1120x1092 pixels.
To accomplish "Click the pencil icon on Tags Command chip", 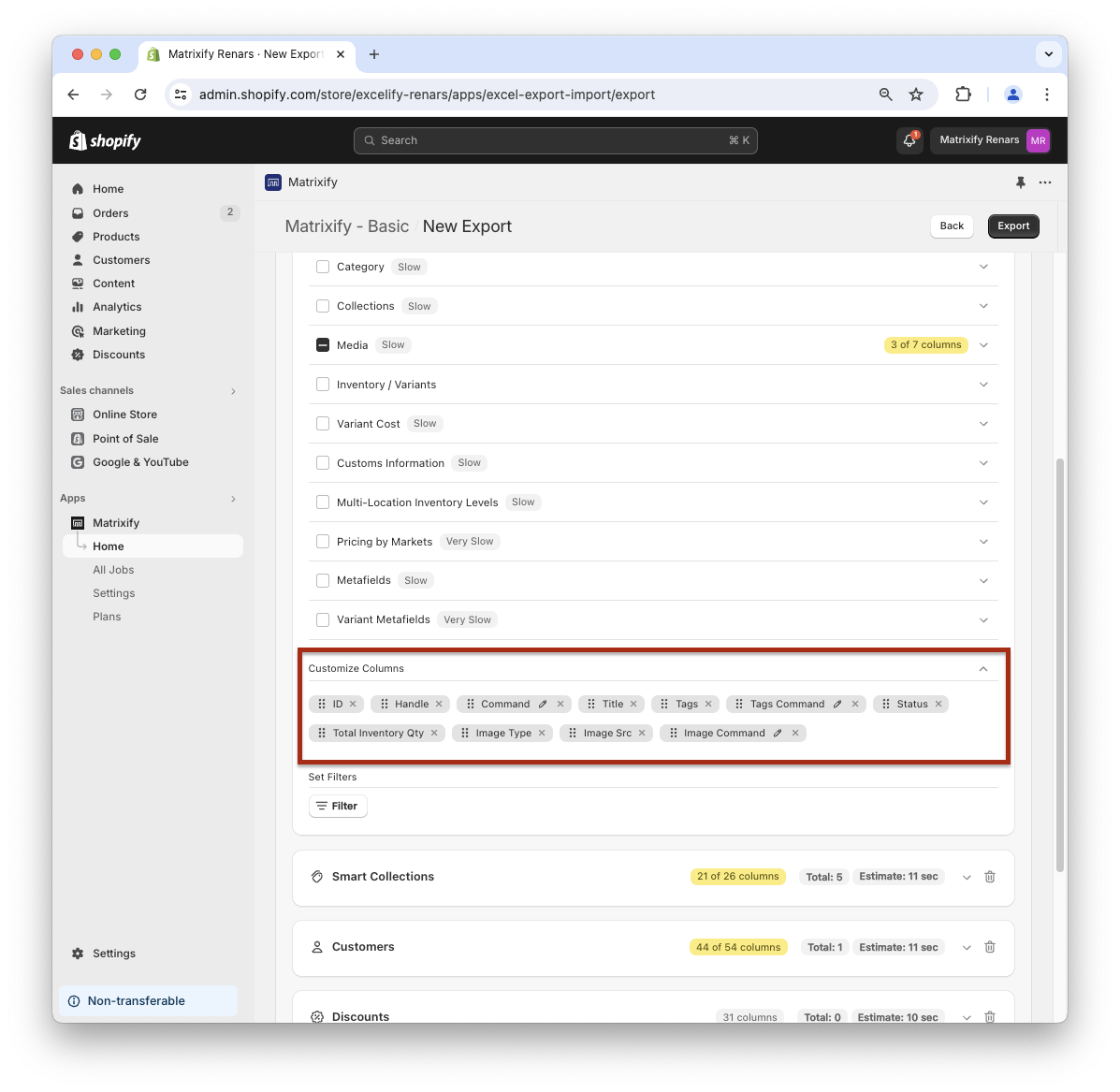I will [x=837, y=705].
